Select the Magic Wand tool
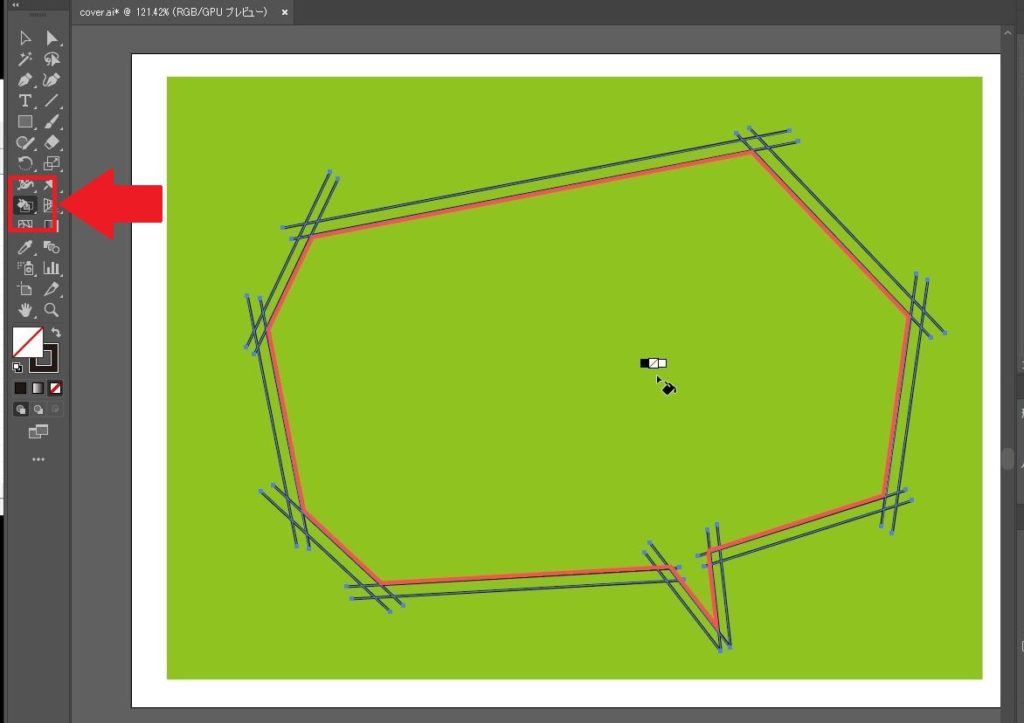The width and height of the screenshot is (1024, 723). 26,59
